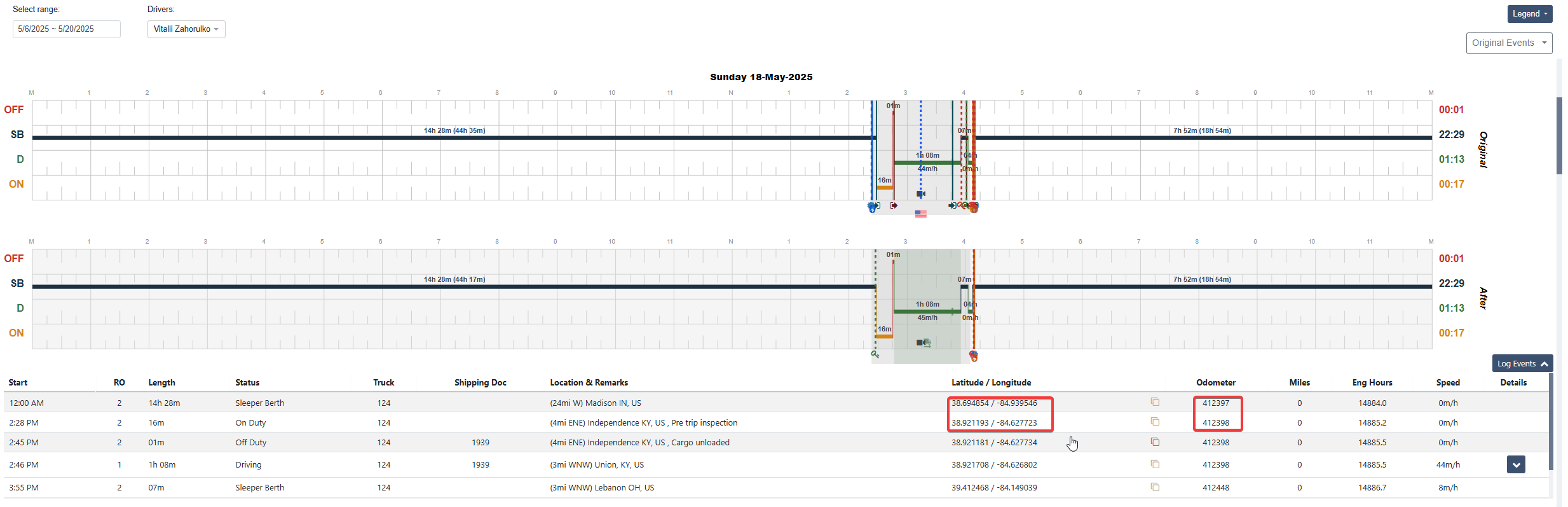Click the red event cluster icon under the After graph
The width and height of the screenshot is (1568, 507).
tap(974, 356)
